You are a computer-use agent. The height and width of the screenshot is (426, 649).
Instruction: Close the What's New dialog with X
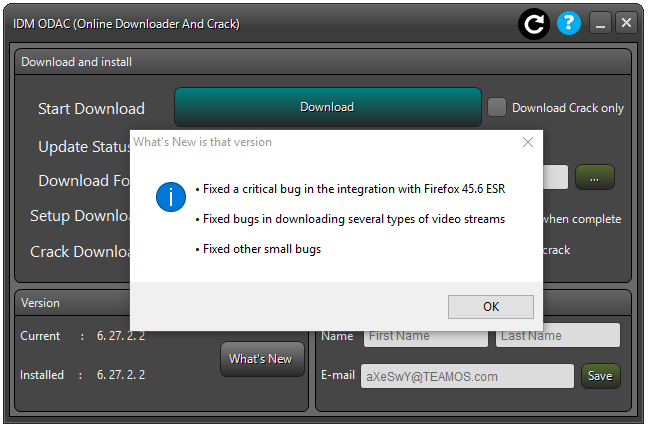point(528,142)
